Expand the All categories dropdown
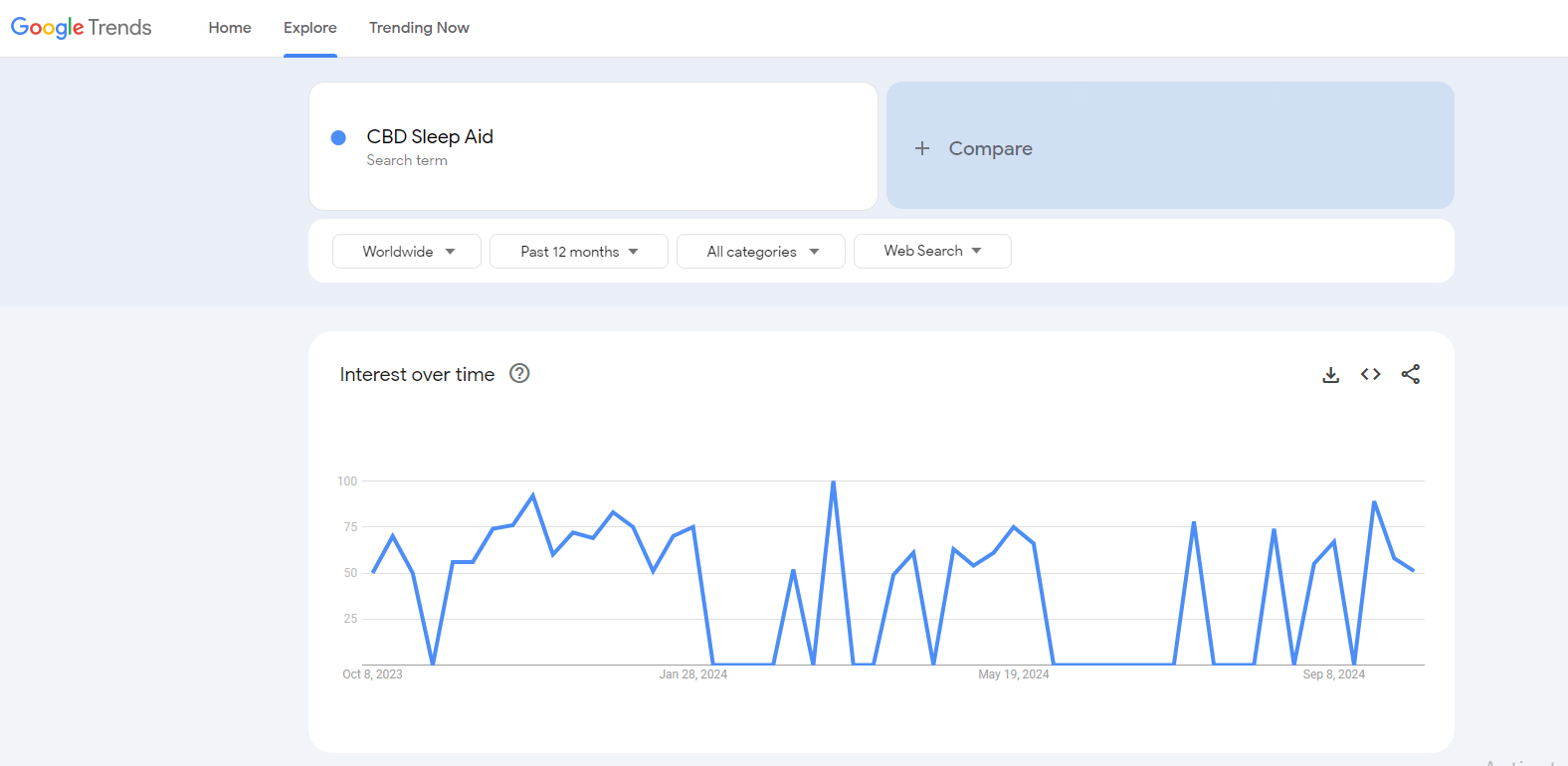This screenshot has height=766, width=1568. 761,252
